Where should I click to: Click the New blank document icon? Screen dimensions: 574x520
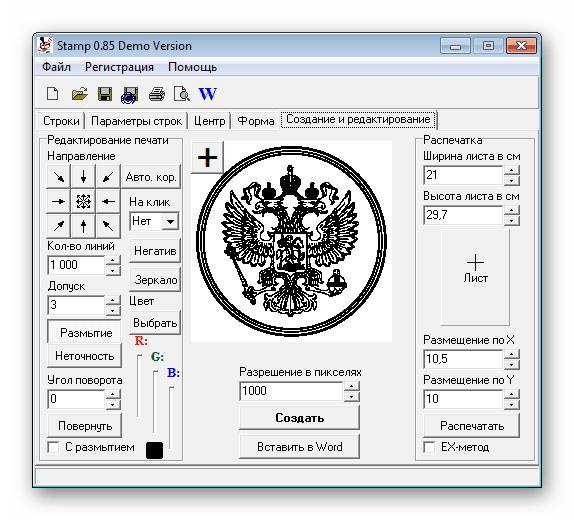[53, 94]
